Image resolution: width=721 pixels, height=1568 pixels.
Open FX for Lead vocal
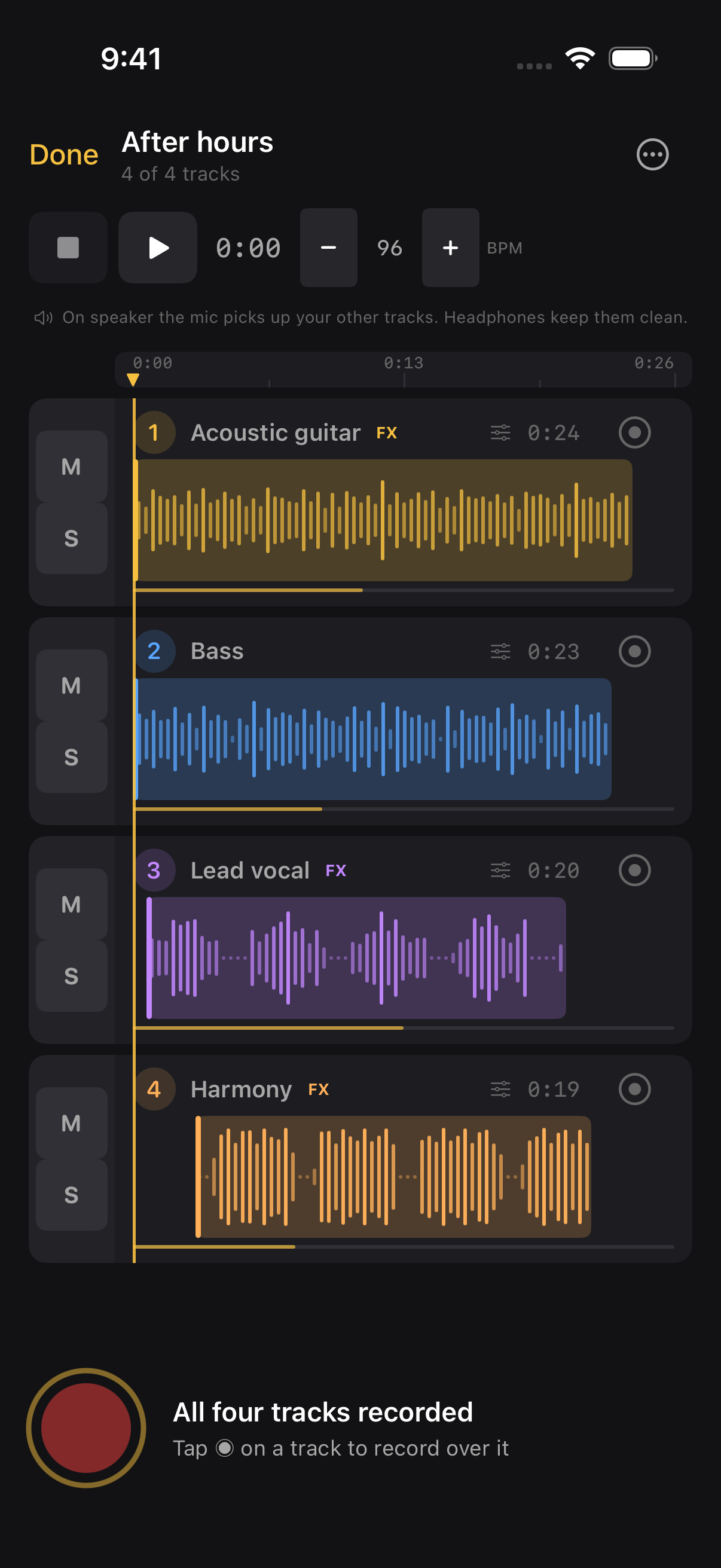tap(336, 871)
